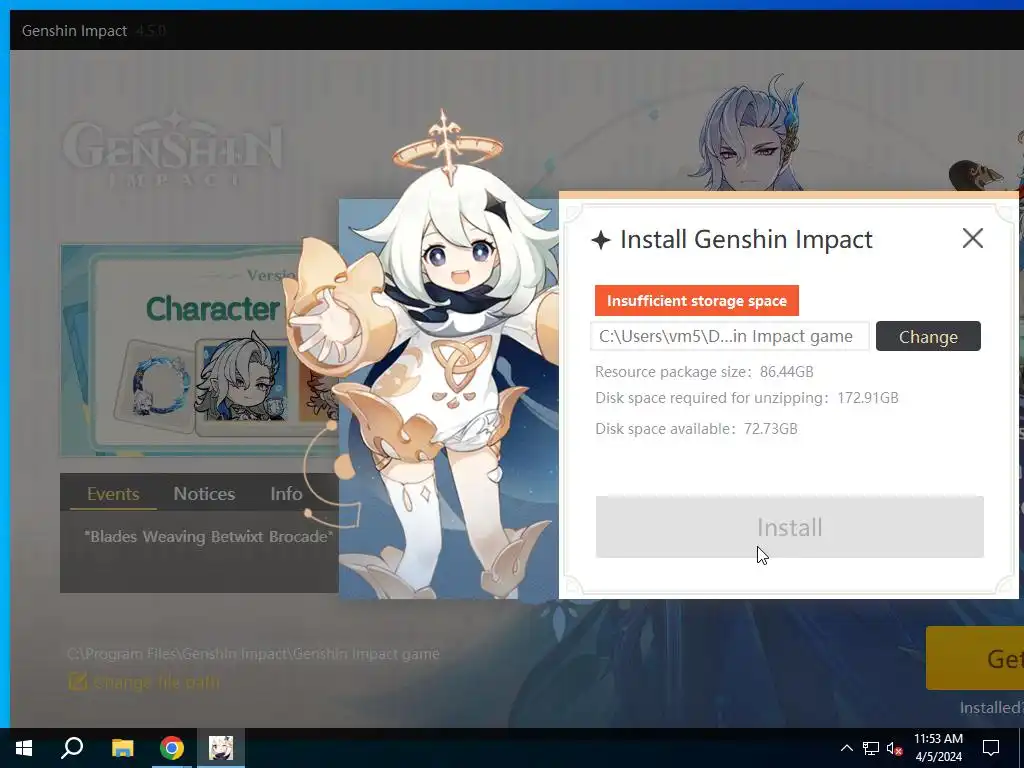This screenshot has width=1024, height=768.
Task: Switch to the Info tab
Action: [286, 494]
